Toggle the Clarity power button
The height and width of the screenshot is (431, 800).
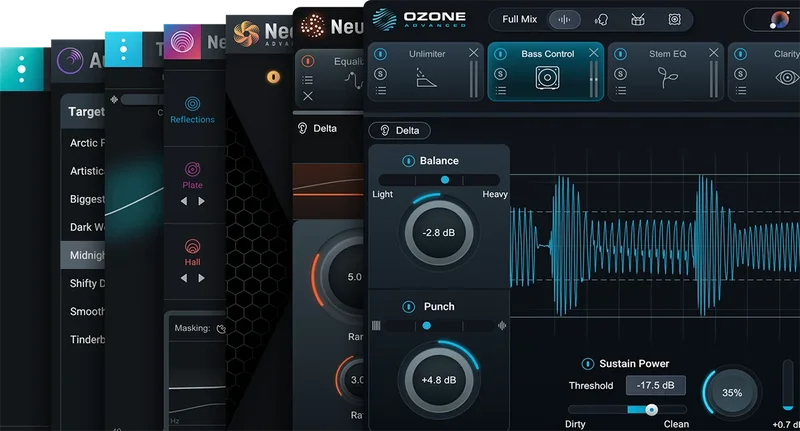point(740,54)
